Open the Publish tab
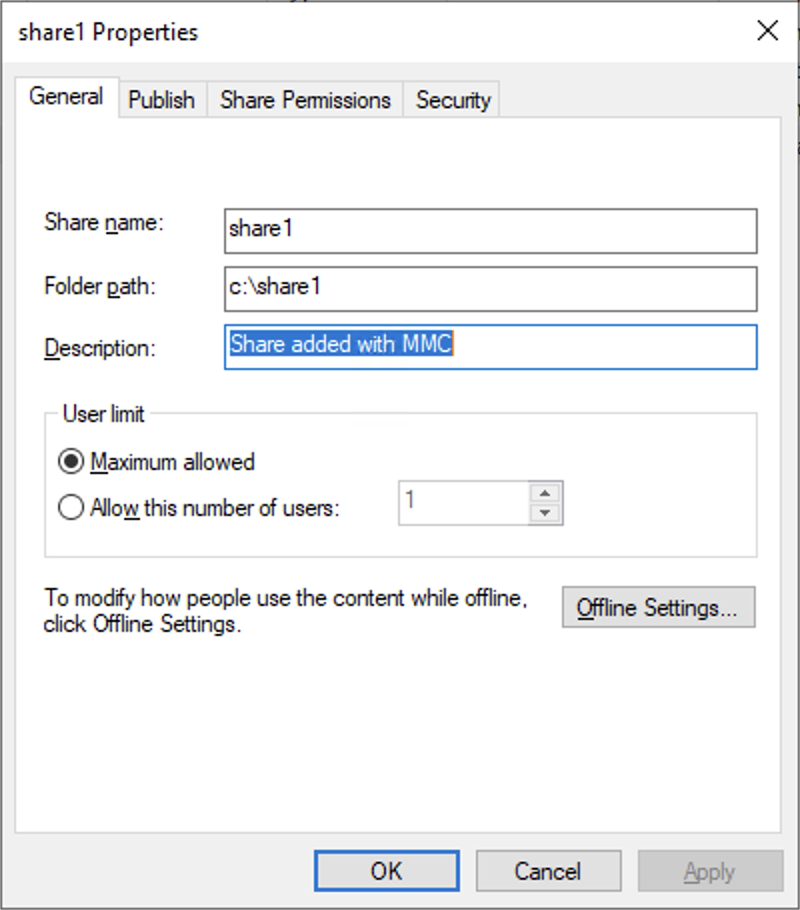This screenshot has width=800, height=910. (x=161, y=99)
